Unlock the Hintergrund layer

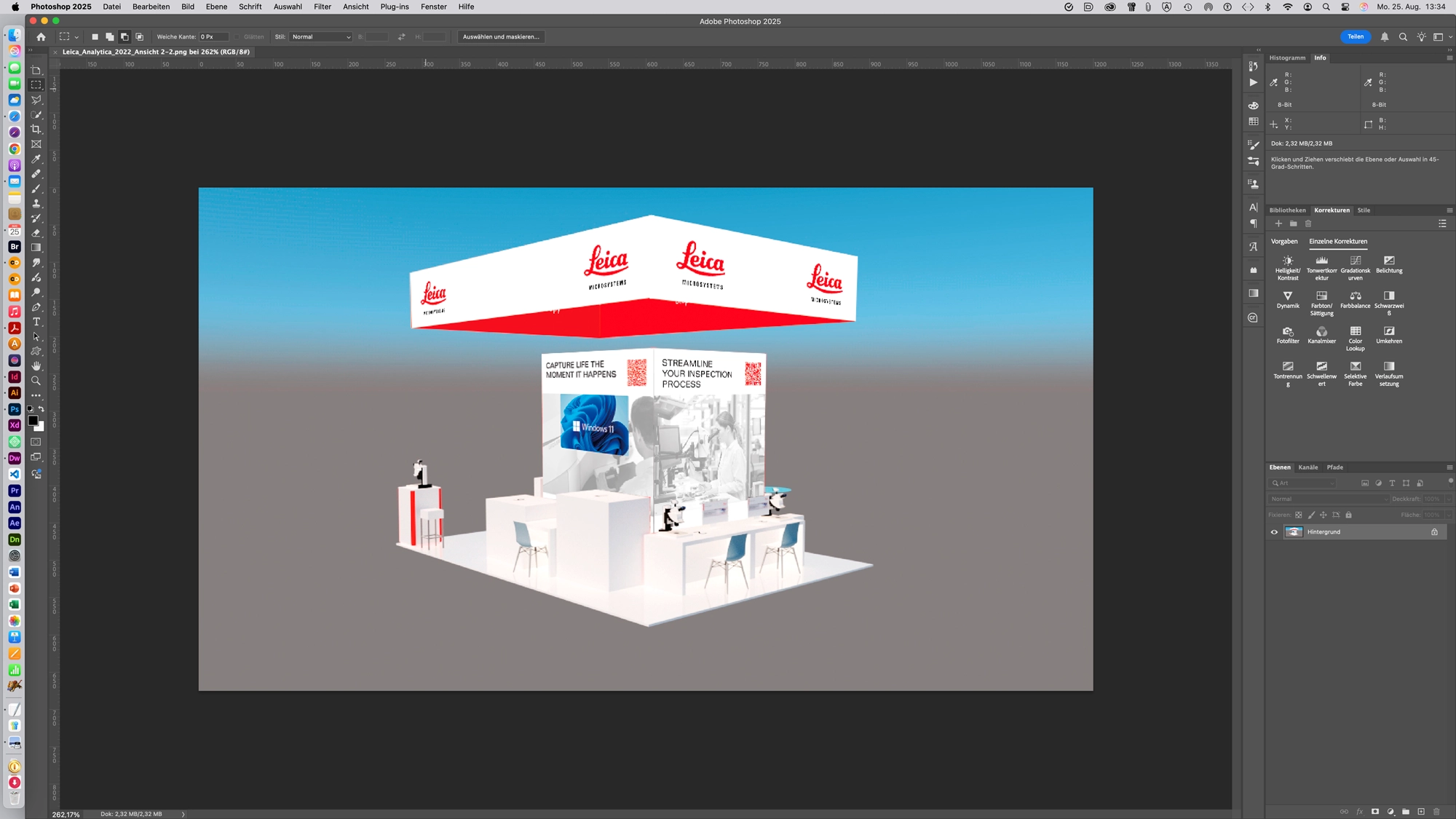[1434, 531]
